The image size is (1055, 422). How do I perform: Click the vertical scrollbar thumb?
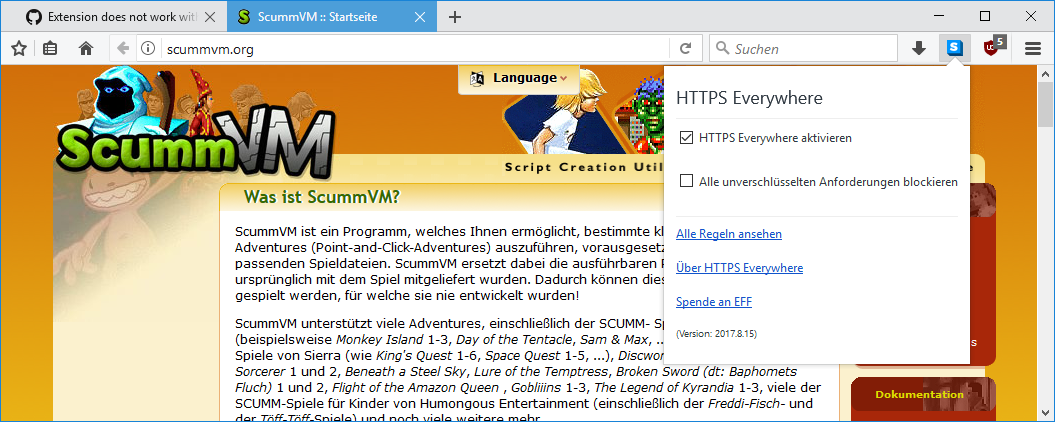1046,104
